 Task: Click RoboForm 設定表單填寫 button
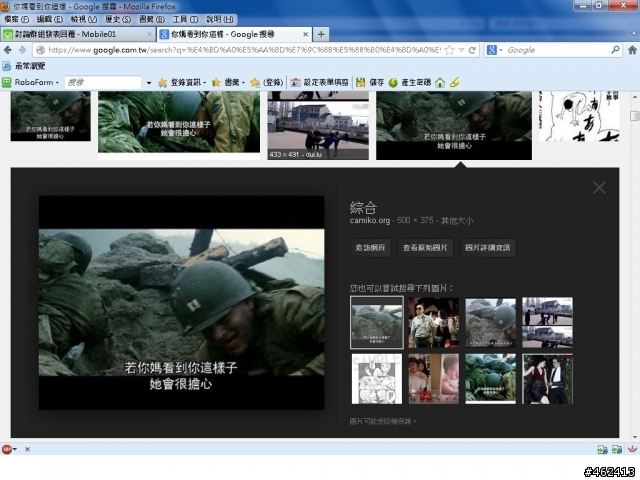click(320, 82)
